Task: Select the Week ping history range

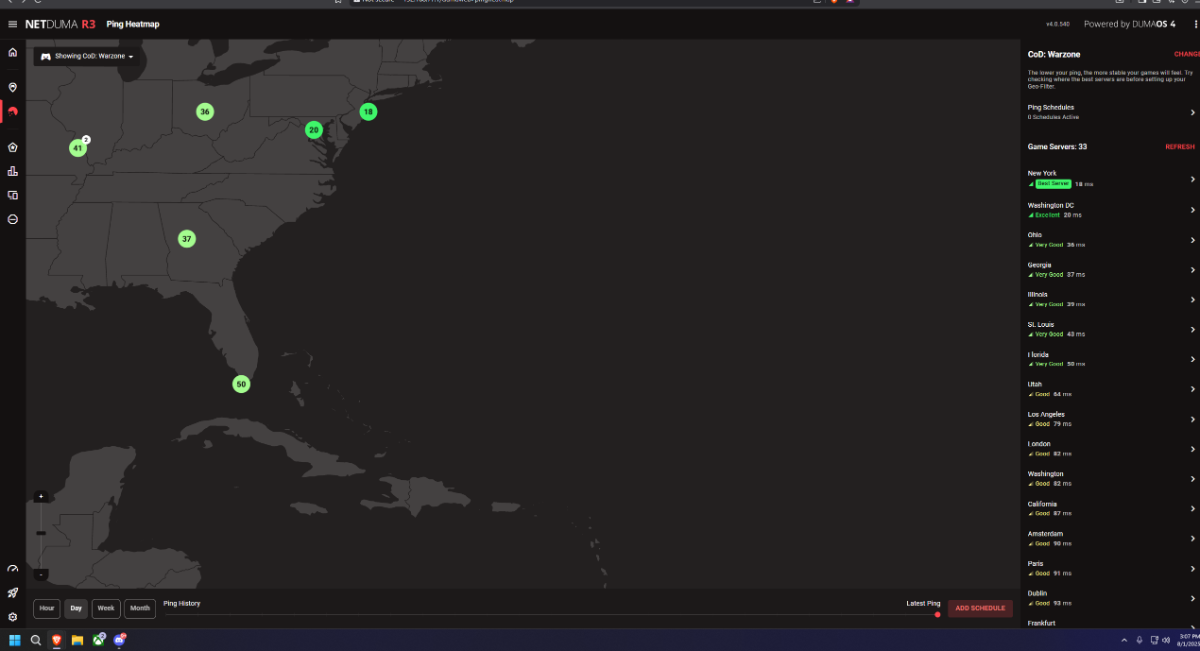Action: 106,608
